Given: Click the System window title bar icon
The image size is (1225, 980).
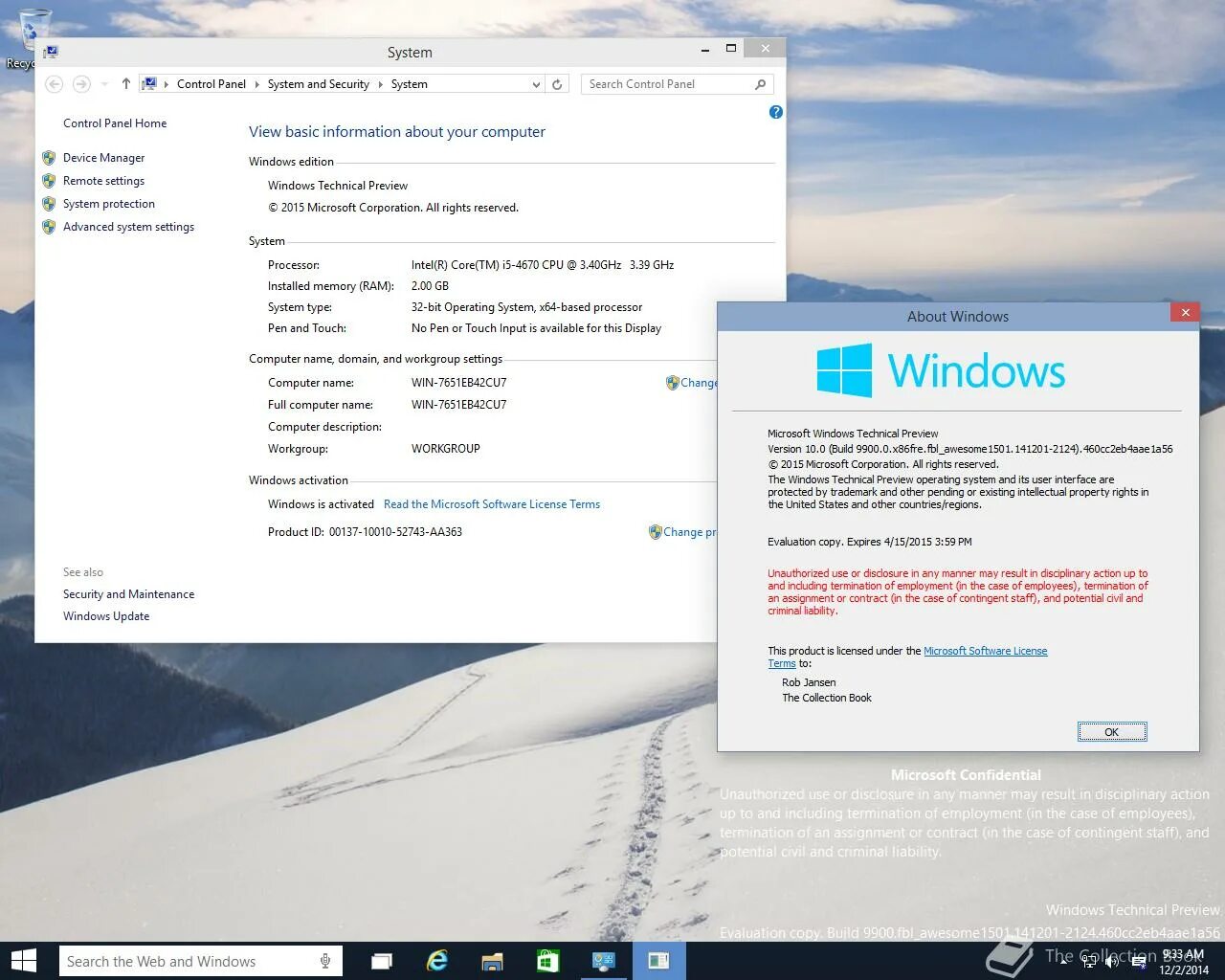Looking at the screenshot, I should click(x=51, y=52).
